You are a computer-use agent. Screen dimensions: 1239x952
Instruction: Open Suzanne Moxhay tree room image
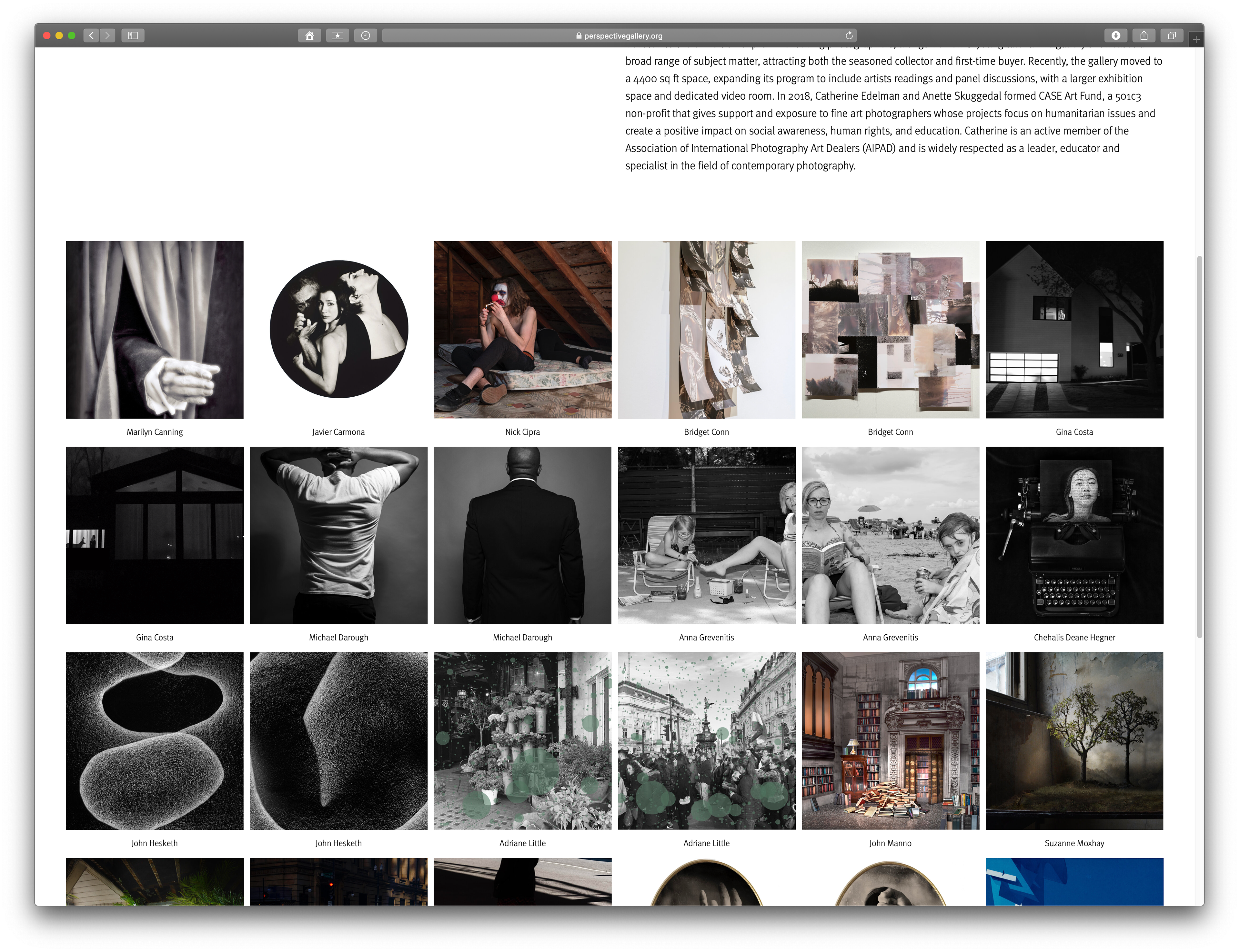click(x=1074, y=741)
